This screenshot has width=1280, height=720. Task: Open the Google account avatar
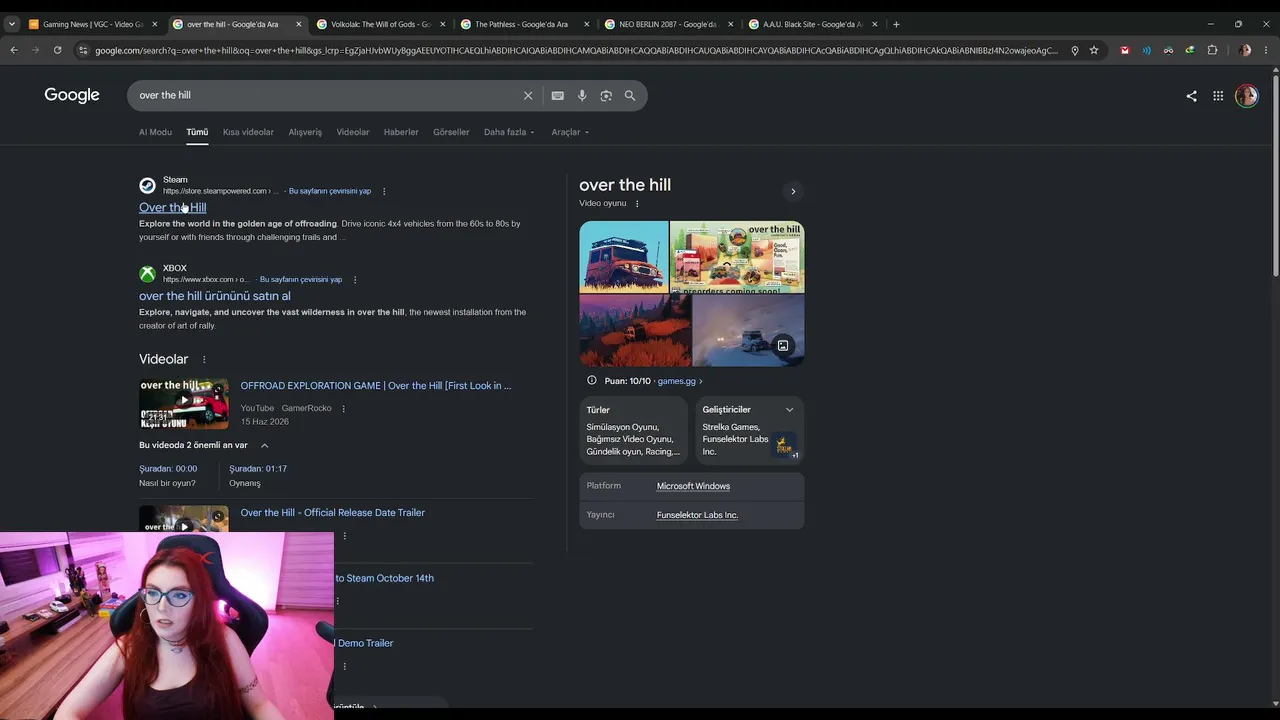pyautogui.click(x=1246, y=96)
